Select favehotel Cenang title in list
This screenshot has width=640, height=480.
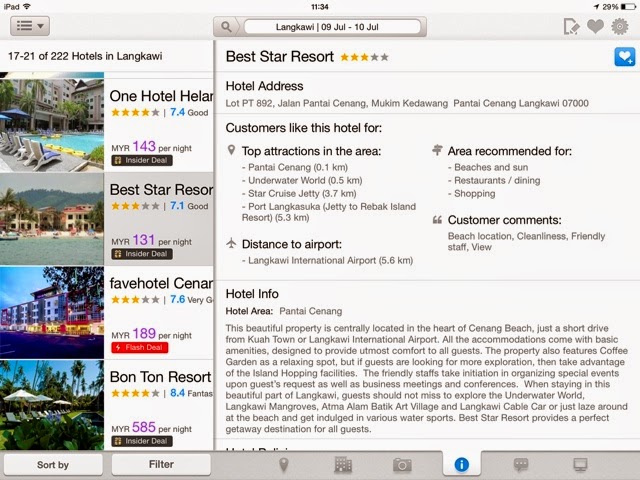pos(161,283)
